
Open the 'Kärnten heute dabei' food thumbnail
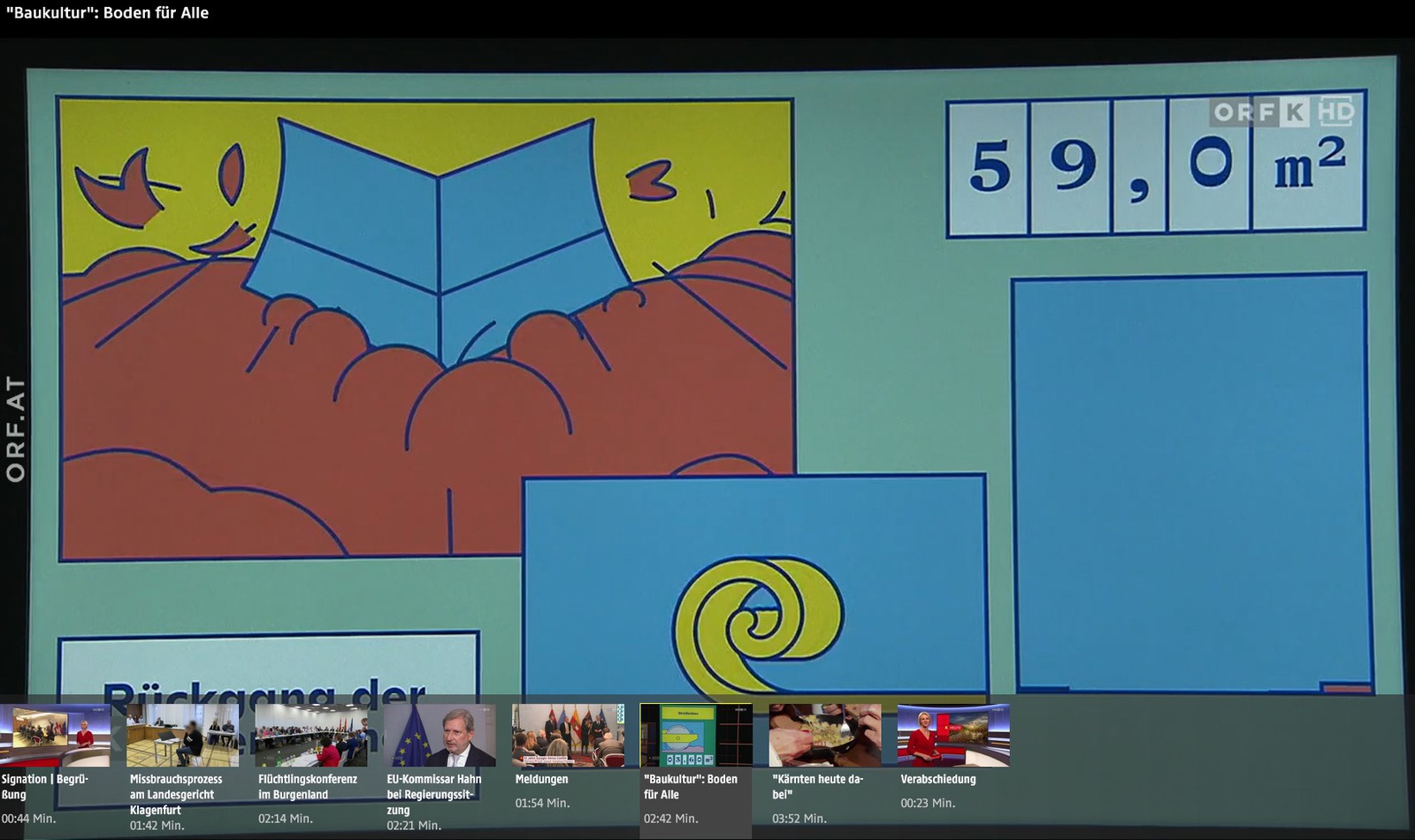824,735
